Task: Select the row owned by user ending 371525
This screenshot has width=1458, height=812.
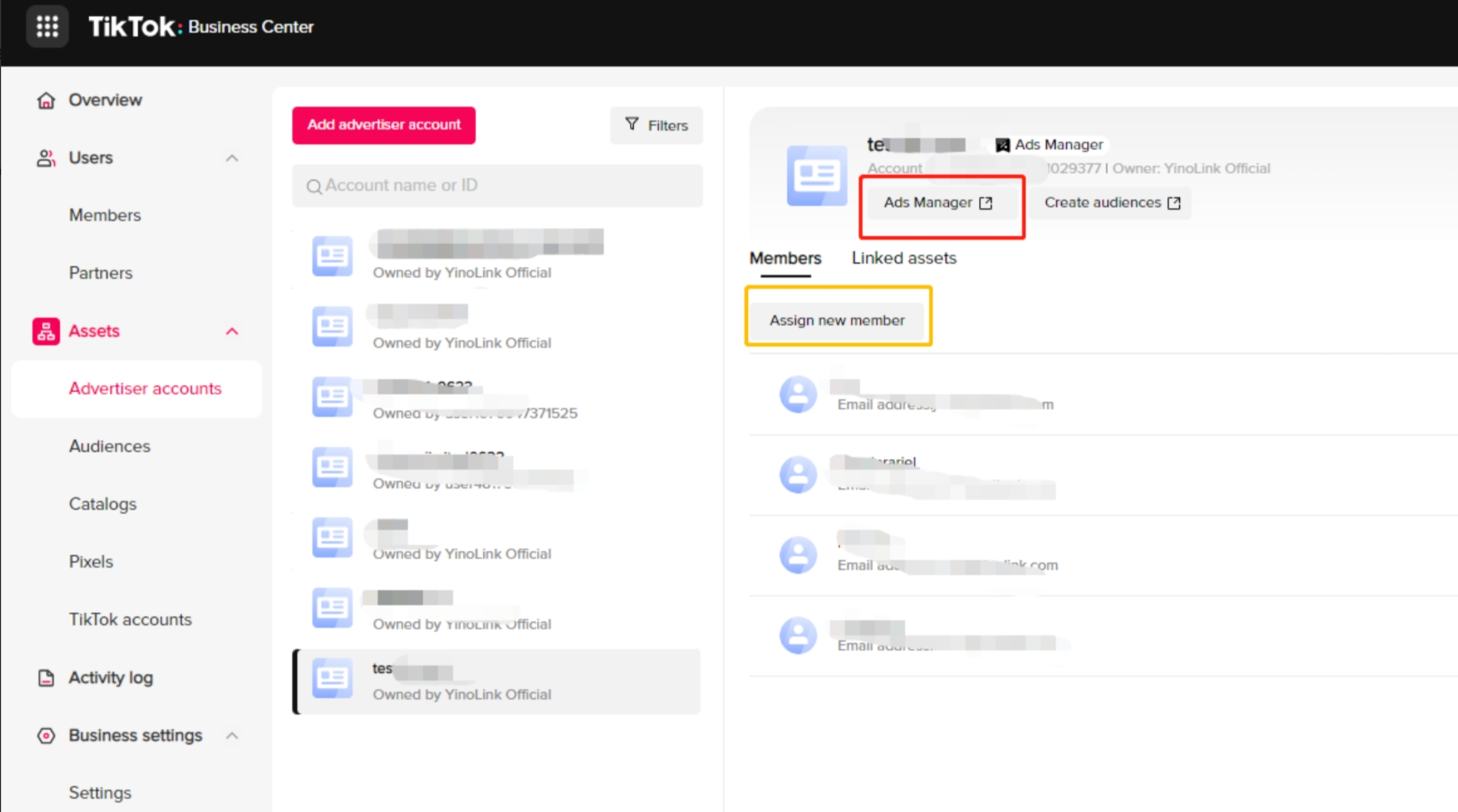Action: (497, 399)
